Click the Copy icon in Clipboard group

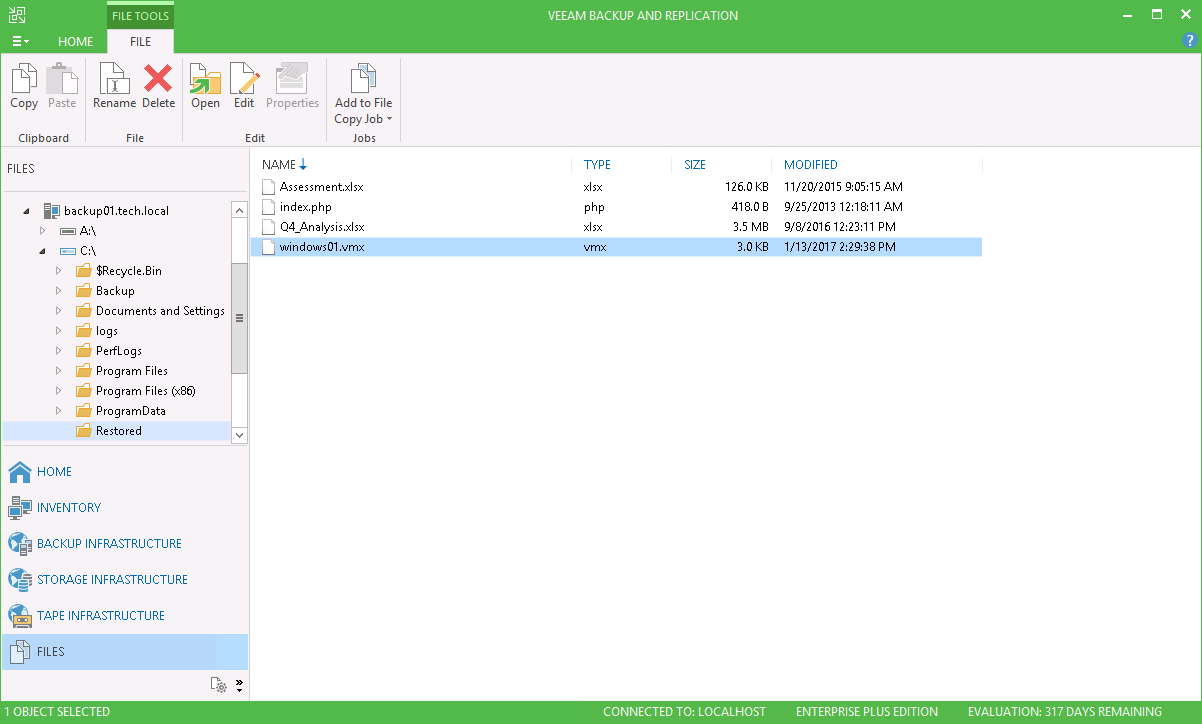(24, 78)
